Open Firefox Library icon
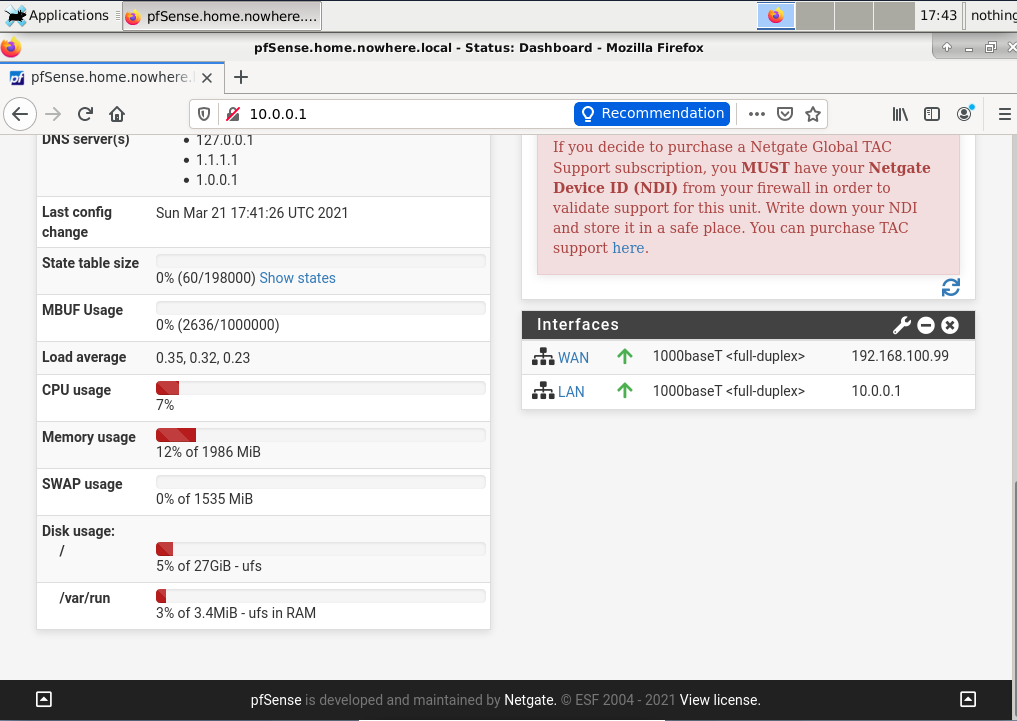This screenshot has height=721, width=1017. click(900, 114)
